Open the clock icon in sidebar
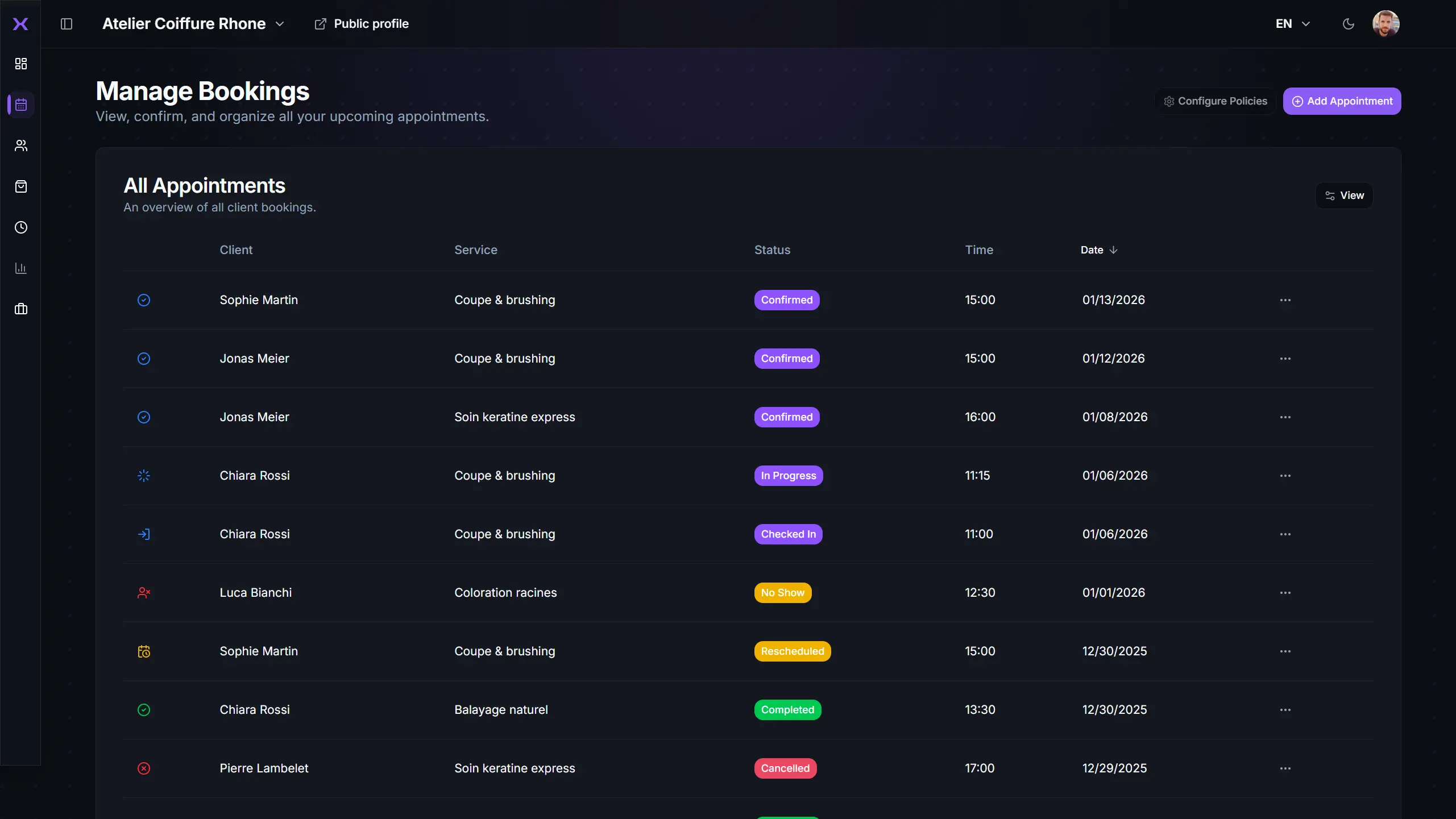 [x=21, y=227]
